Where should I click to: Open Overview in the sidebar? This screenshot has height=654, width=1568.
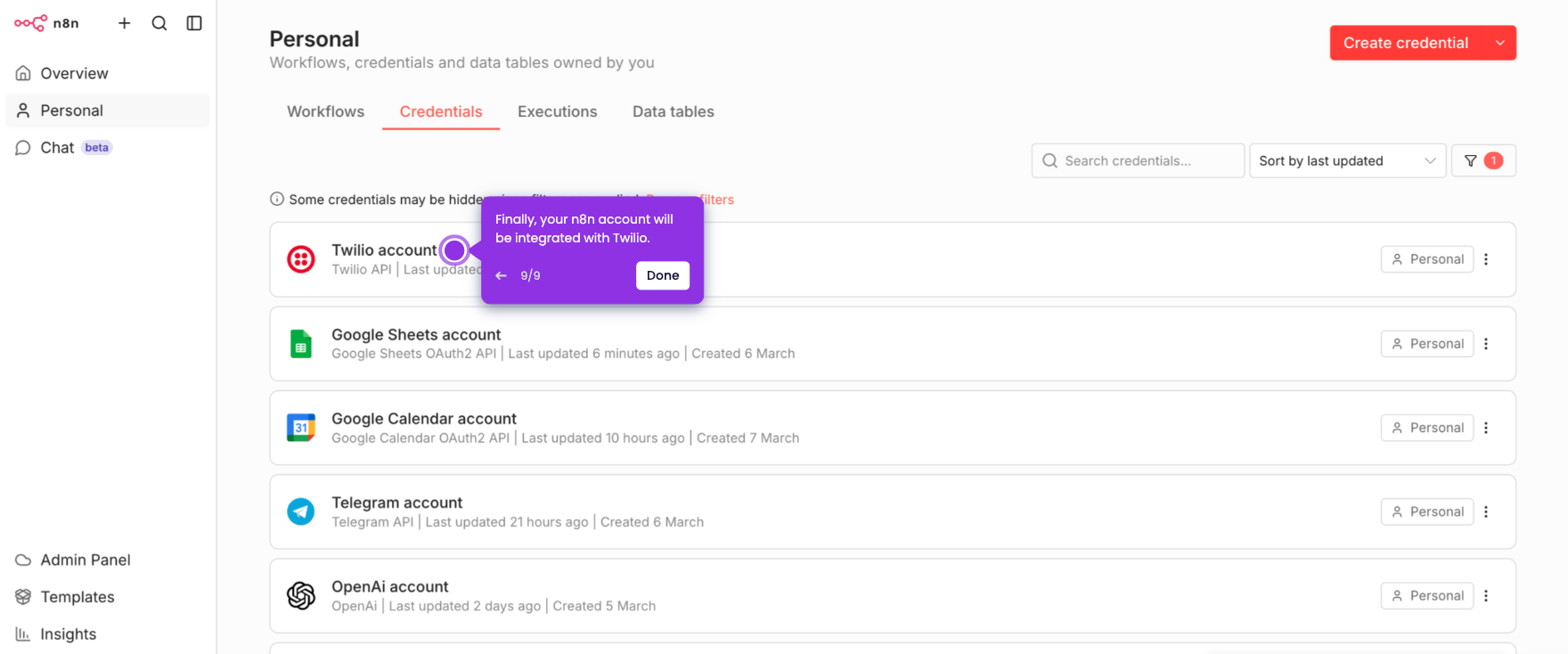[108, 73]
